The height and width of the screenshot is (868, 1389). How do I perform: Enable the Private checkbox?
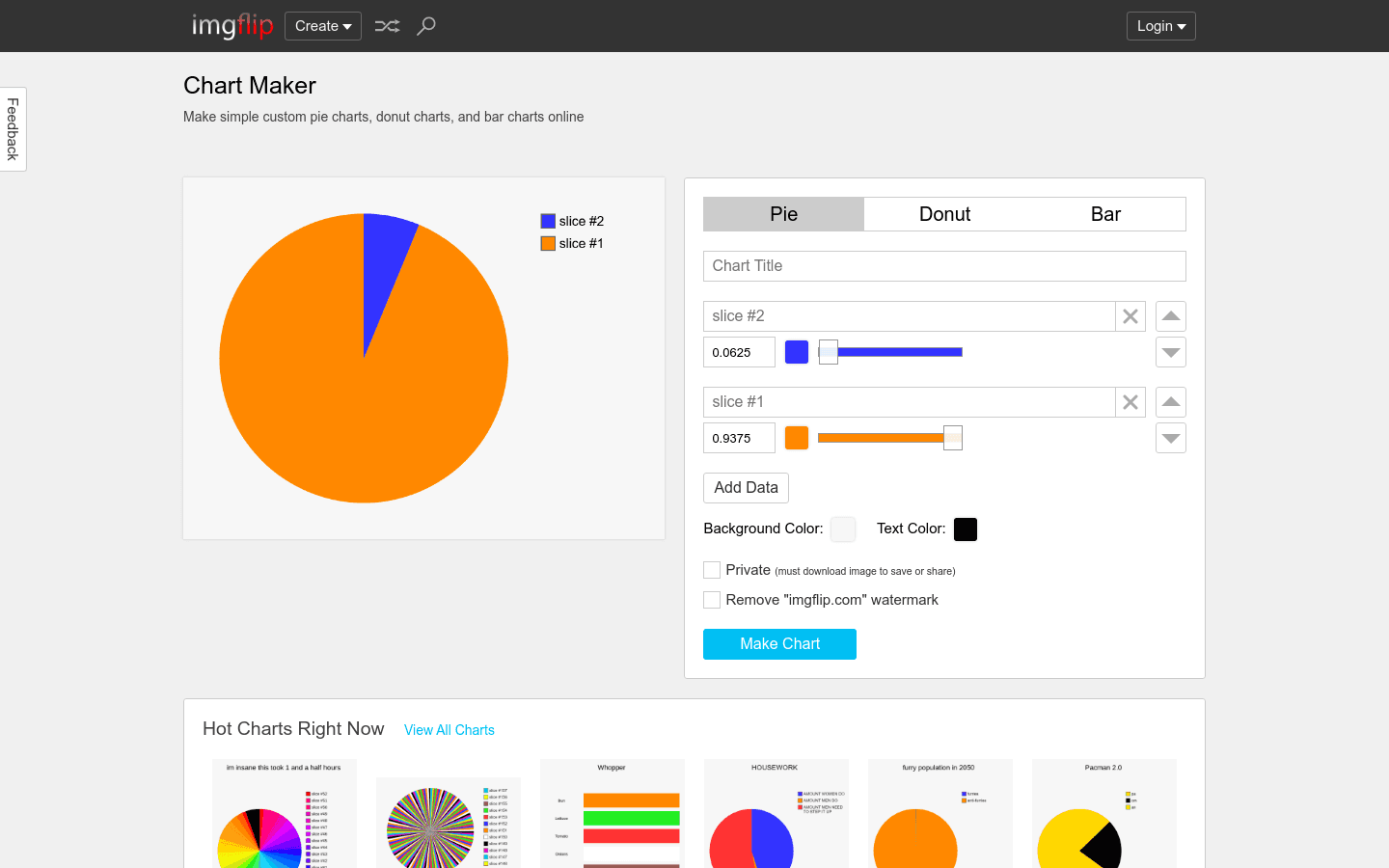click(711, 569)
